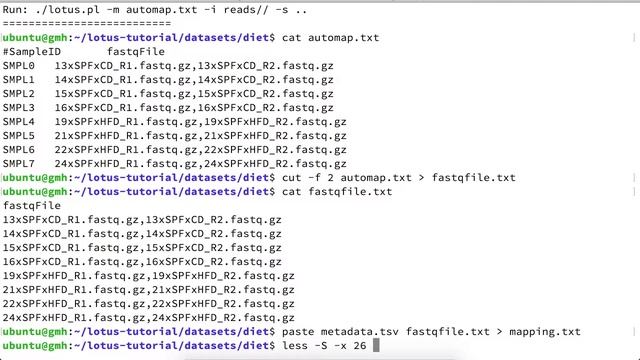Click the output line starting with 24xSPFxHFD_R1.fastq.gz
Screen dimensions: 640x360
click(x=149, y=318)
